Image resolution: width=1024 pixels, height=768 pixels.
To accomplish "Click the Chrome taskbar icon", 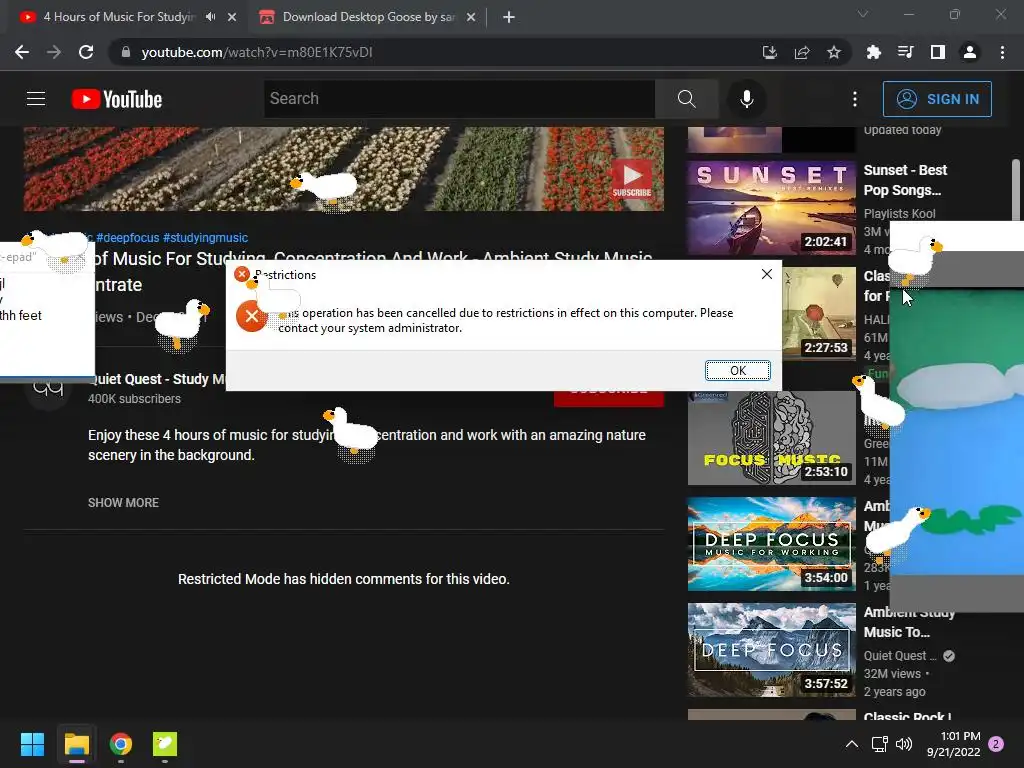I will point(121,744).
